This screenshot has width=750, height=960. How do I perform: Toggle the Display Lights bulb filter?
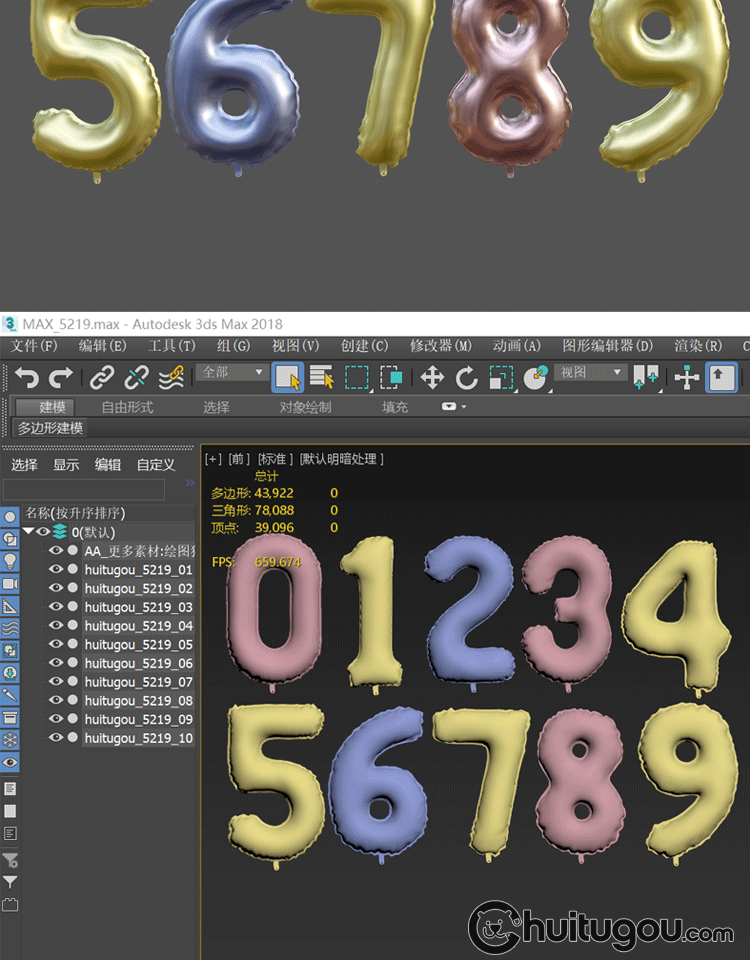[10, 561]
